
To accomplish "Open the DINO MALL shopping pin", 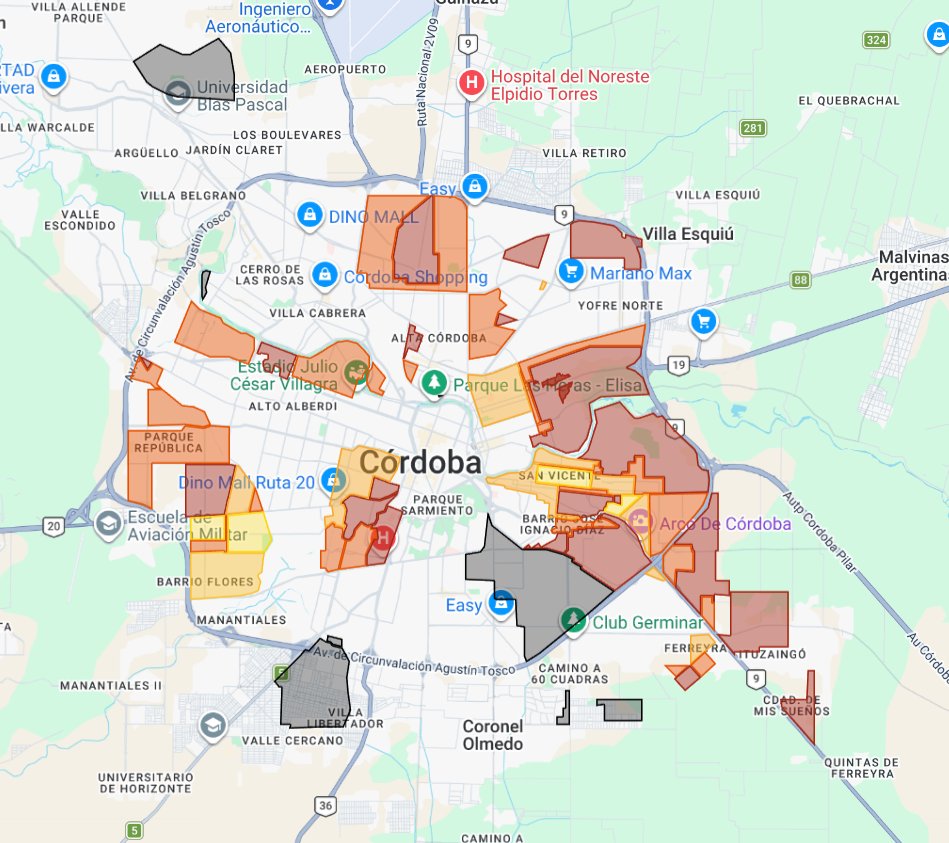I will (309, 214).
